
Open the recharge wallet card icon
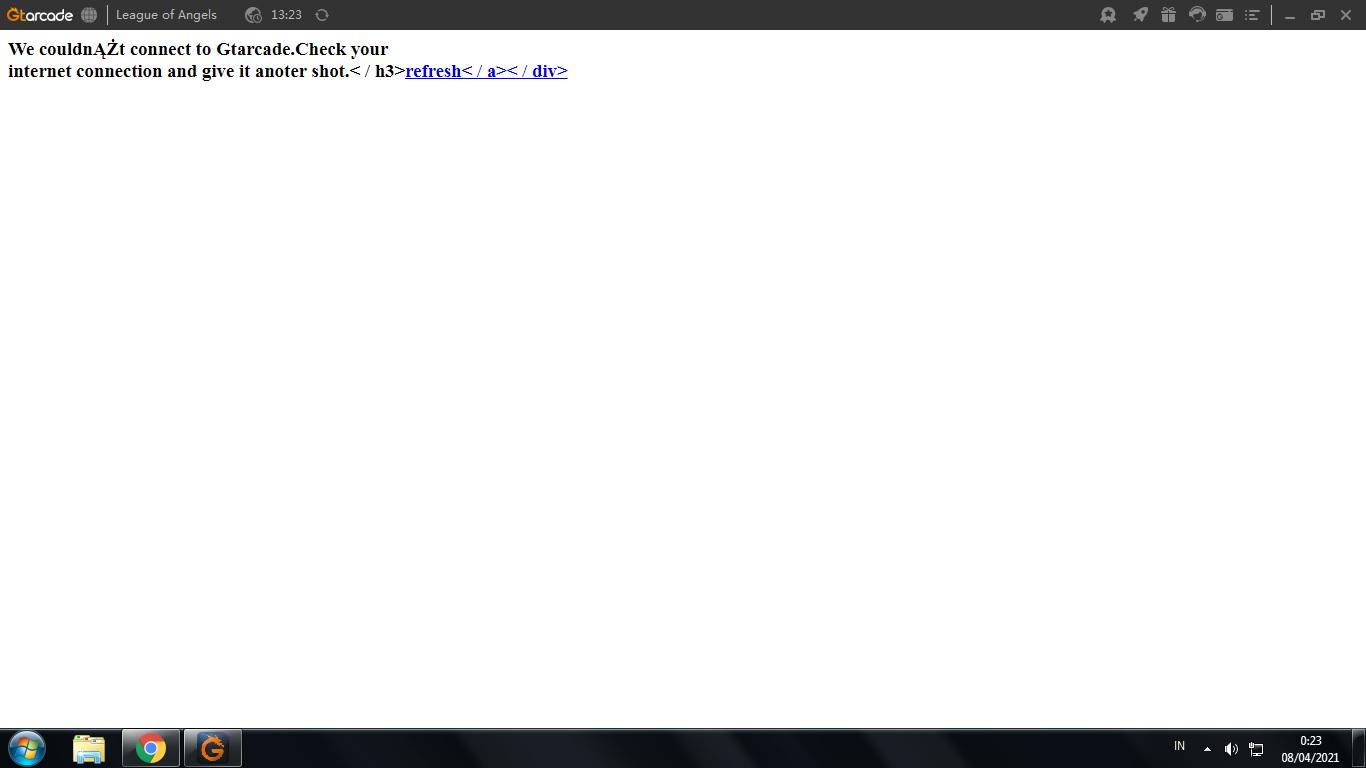pos(1224,15)
